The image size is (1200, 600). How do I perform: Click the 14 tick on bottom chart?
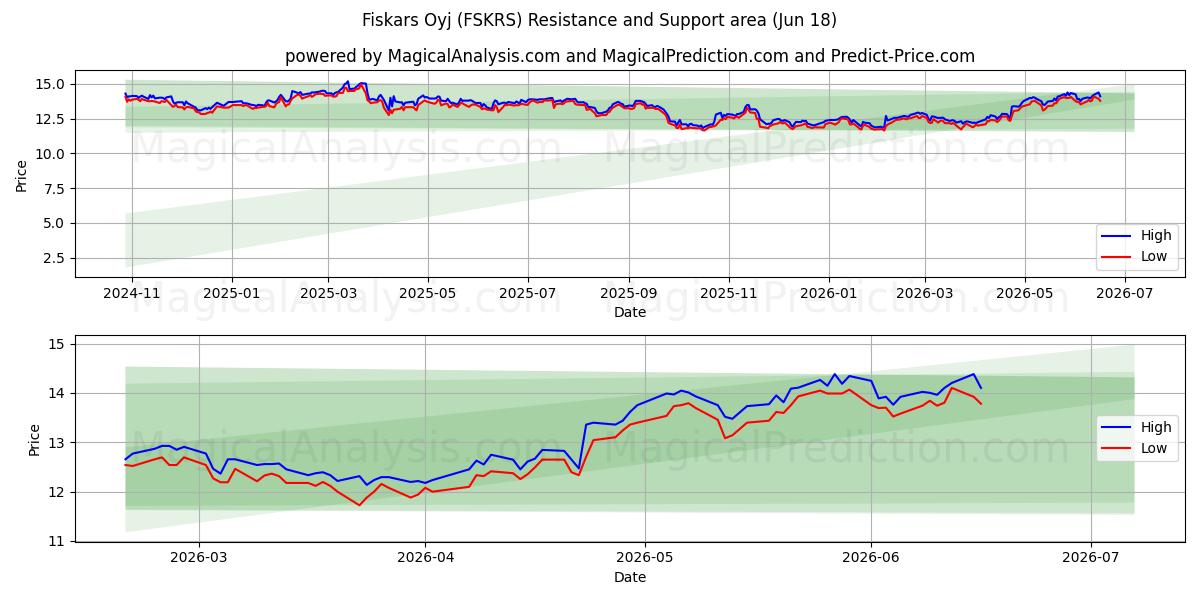click(x=55, y=394)
